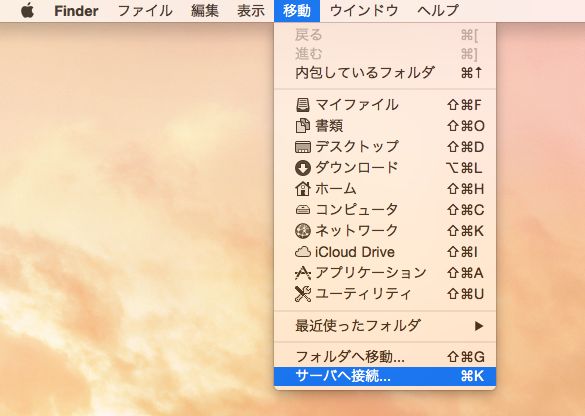Click the デスクトップ desktop icon
Image resolution: width=585 pixels, height=416 pixels.
click(303, 147)
